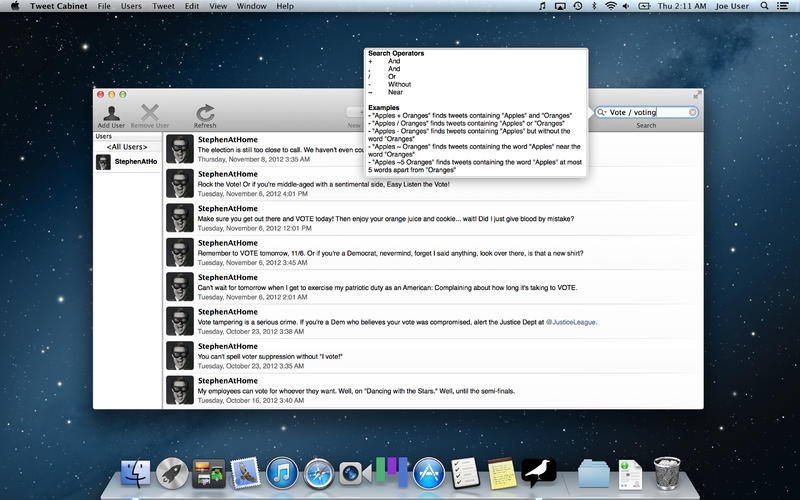This screenshot has width=800, height=500.
Task: Open the Help menu
Action: tap(285, 6)
